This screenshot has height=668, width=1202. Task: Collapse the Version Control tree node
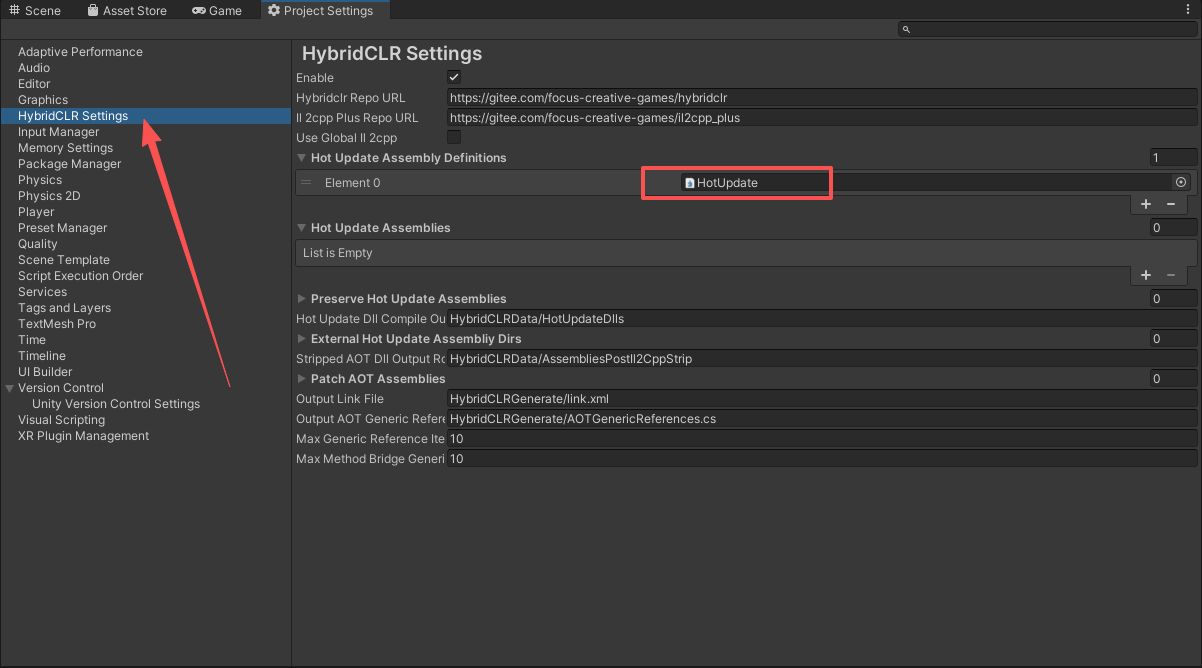click(x=10, y=388)
